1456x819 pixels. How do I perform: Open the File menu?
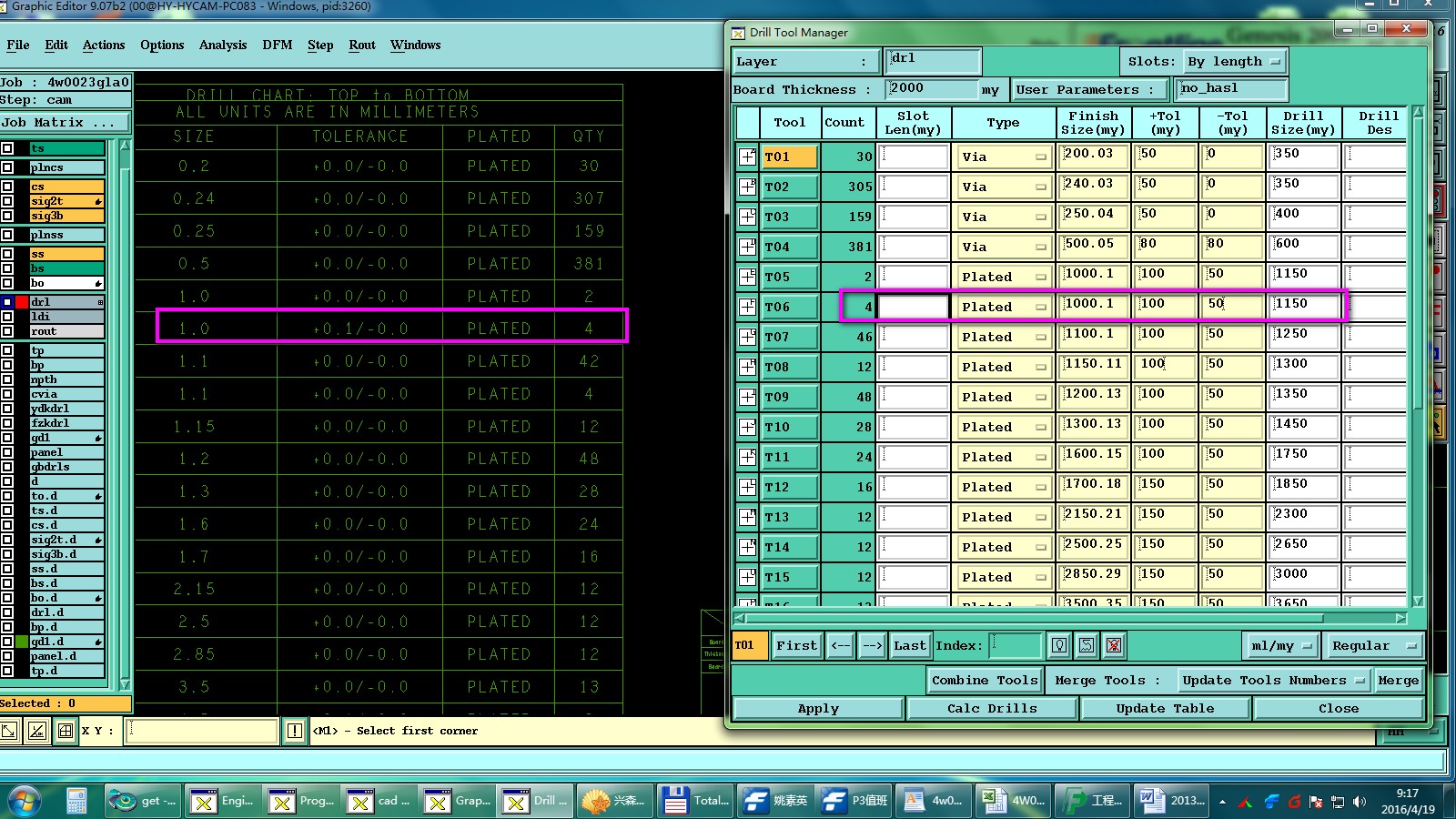[18, 45]
